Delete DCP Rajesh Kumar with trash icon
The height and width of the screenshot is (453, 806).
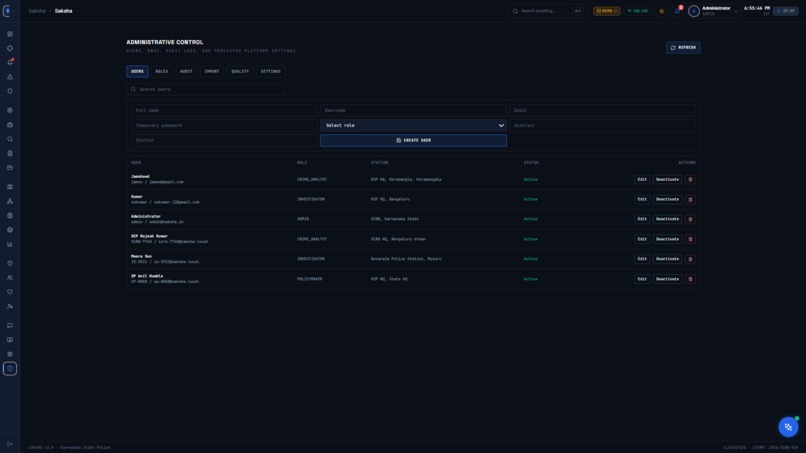coord(690,239)
